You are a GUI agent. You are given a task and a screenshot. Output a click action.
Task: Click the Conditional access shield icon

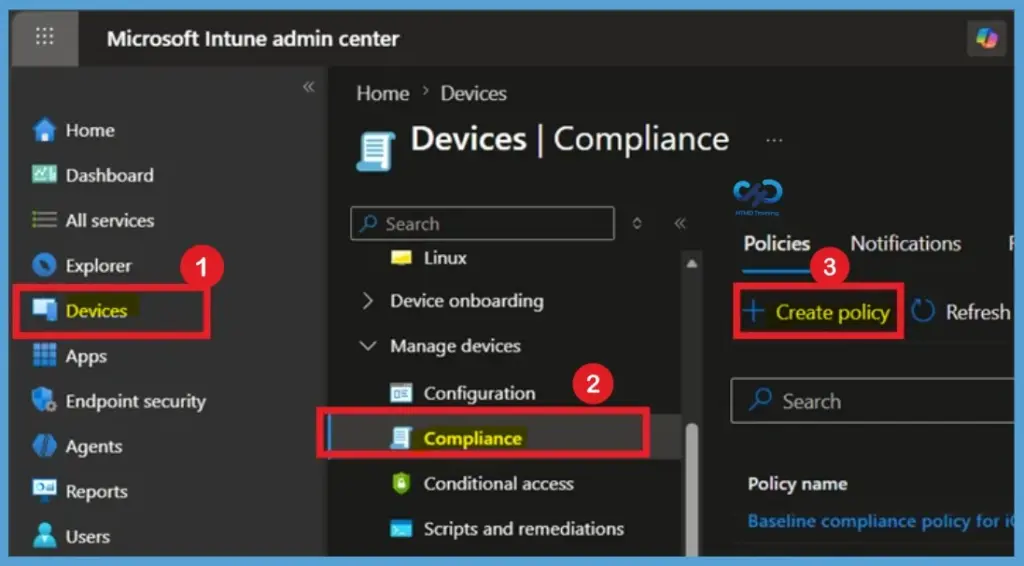point(401,483)
